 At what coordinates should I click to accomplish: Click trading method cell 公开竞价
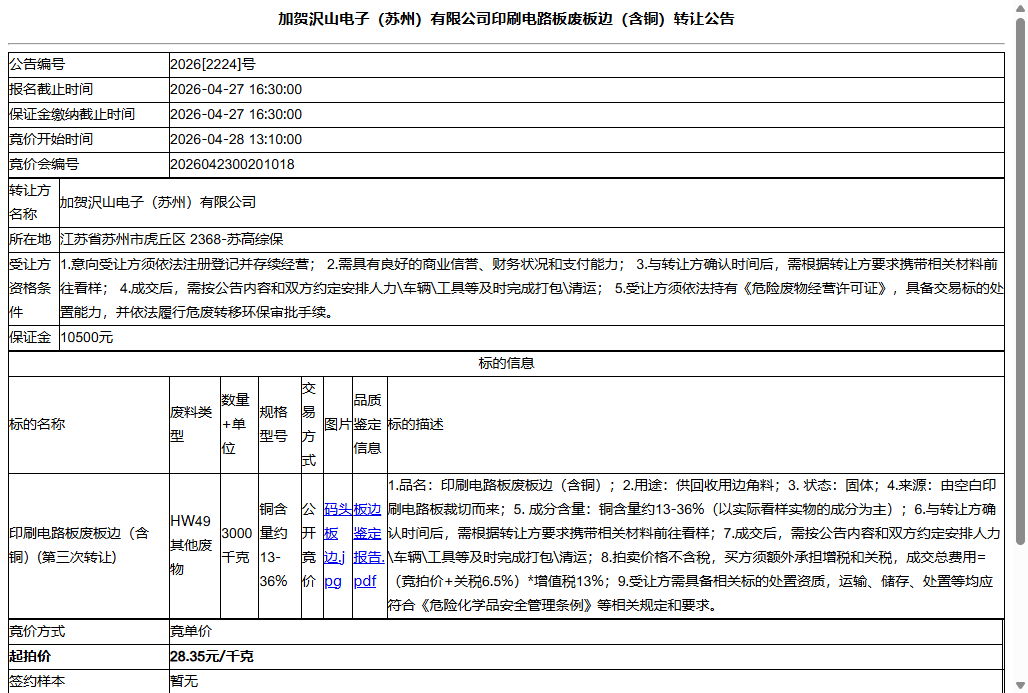[312, 545]
